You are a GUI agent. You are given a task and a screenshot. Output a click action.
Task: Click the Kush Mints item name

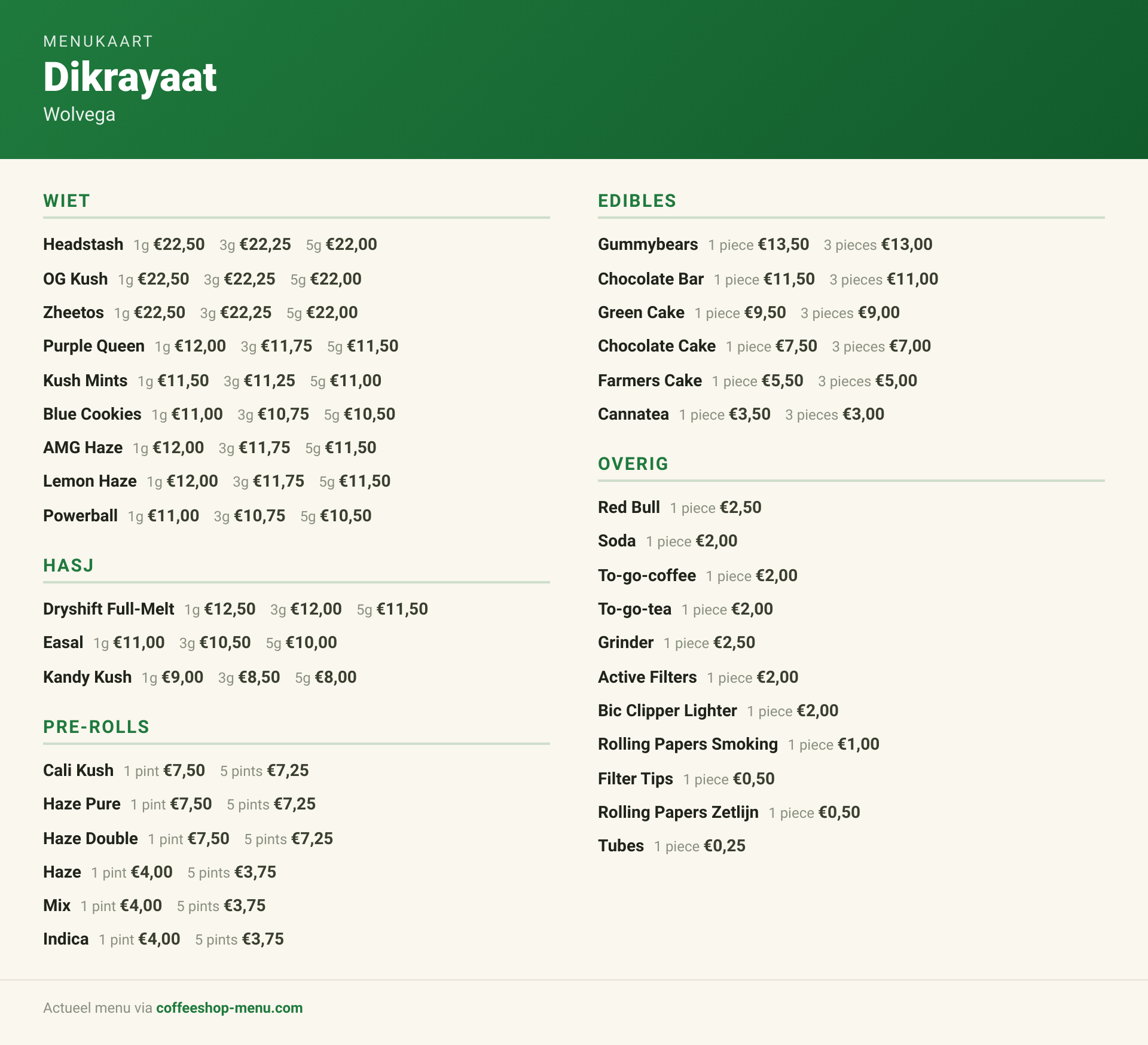coord(85,381)
